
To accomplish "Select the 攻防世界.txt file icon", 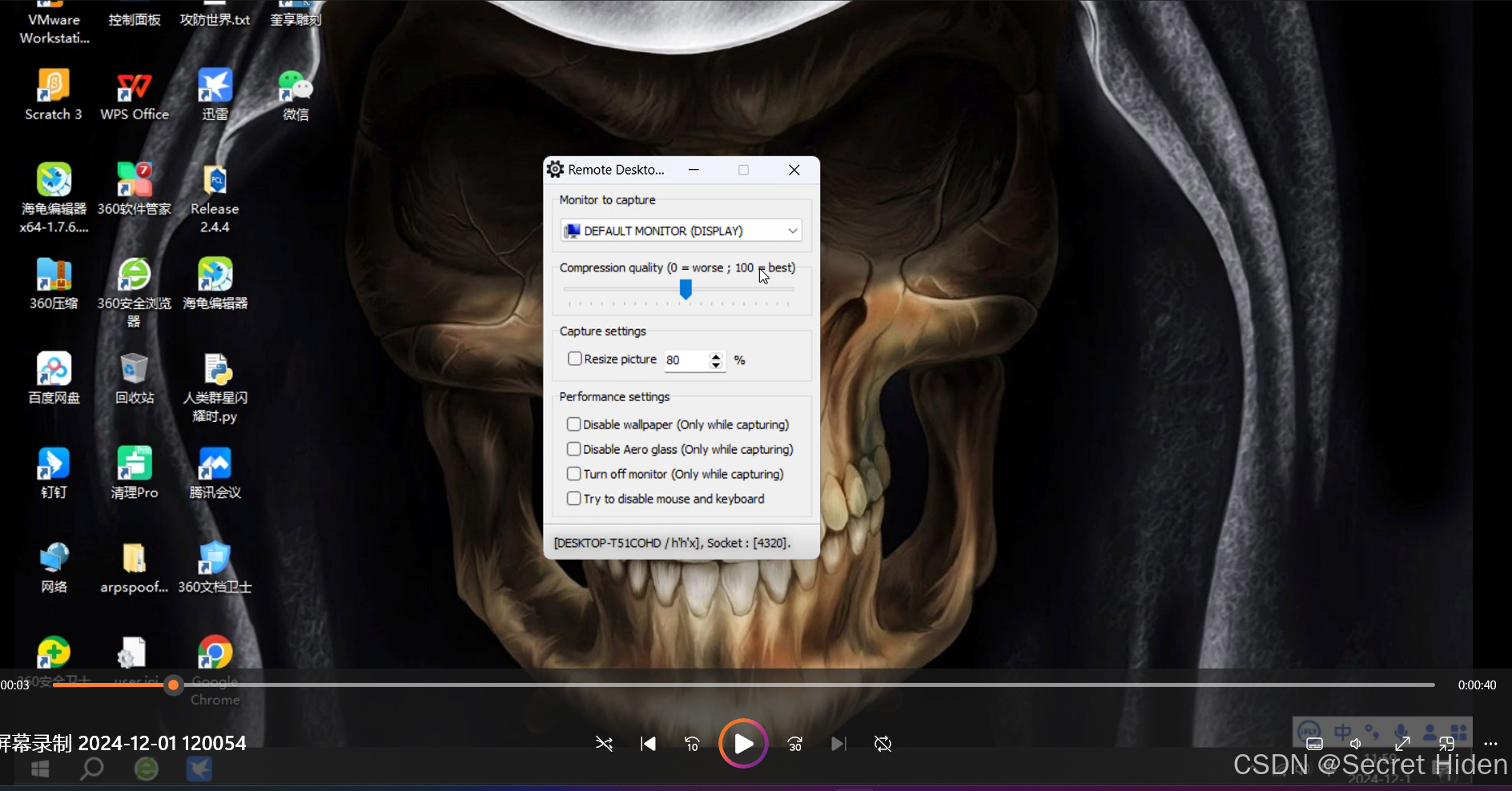I will coord(215,14).
